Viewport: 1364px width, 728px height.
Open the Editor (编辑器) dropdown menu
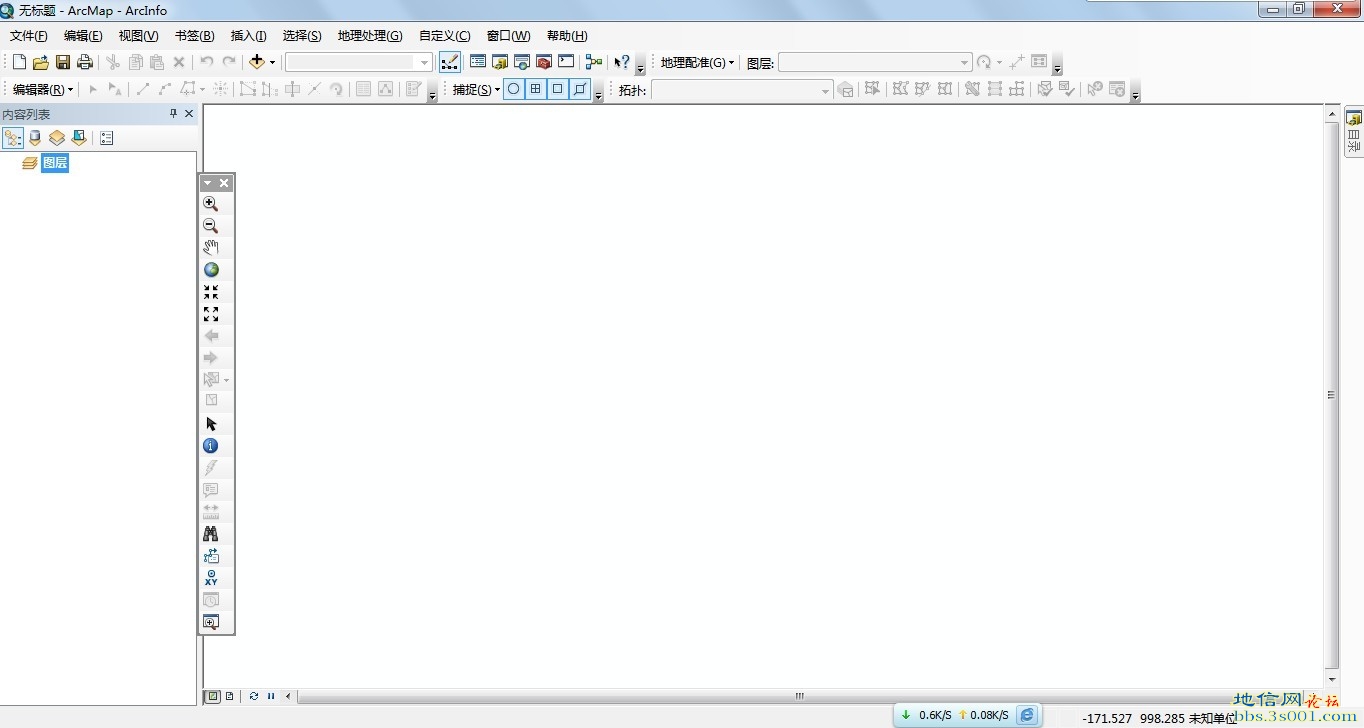[x=43, y=89]
